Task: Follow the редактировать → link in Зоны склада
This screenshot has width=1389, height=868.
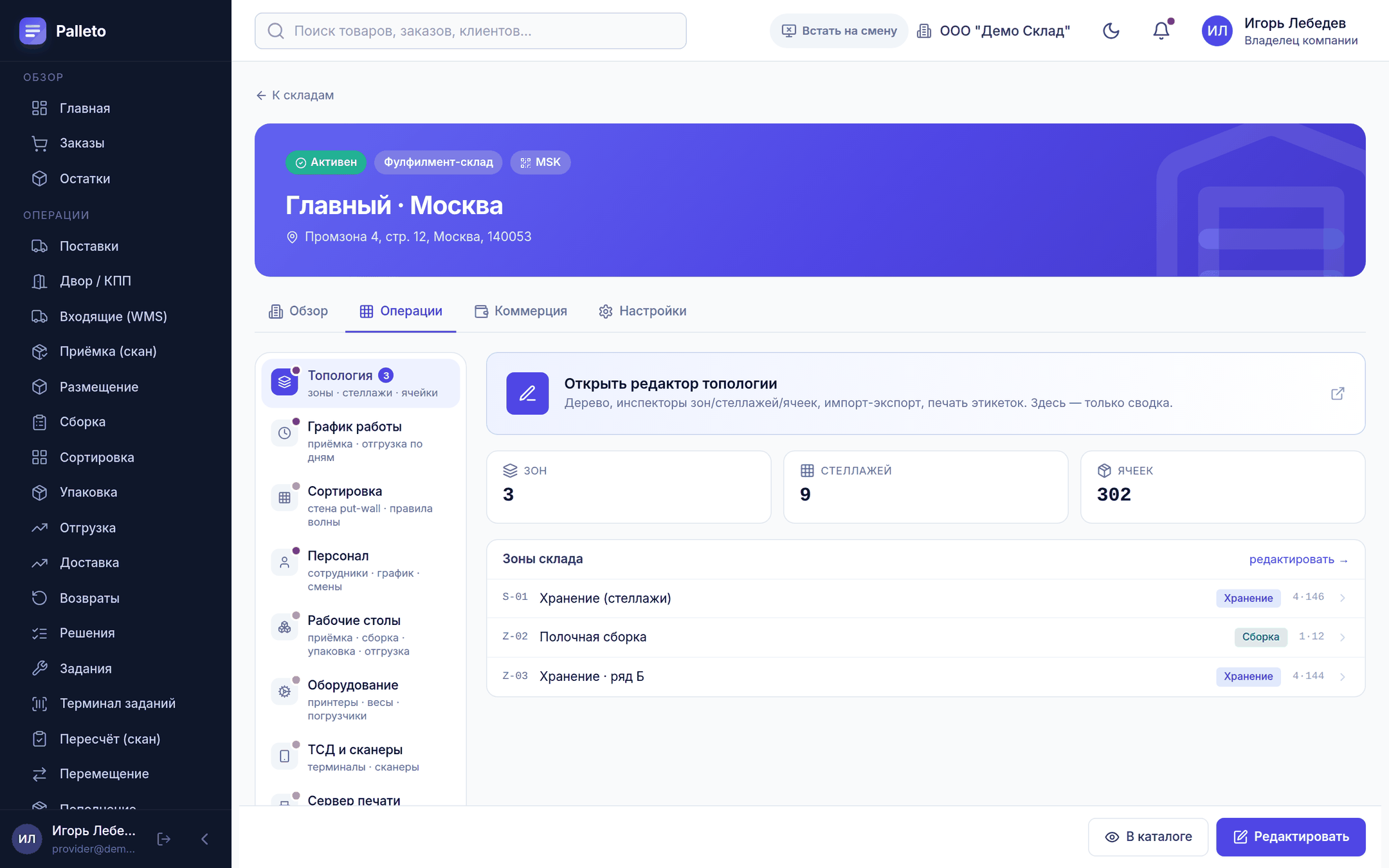Action: (x=1298, y=559)
